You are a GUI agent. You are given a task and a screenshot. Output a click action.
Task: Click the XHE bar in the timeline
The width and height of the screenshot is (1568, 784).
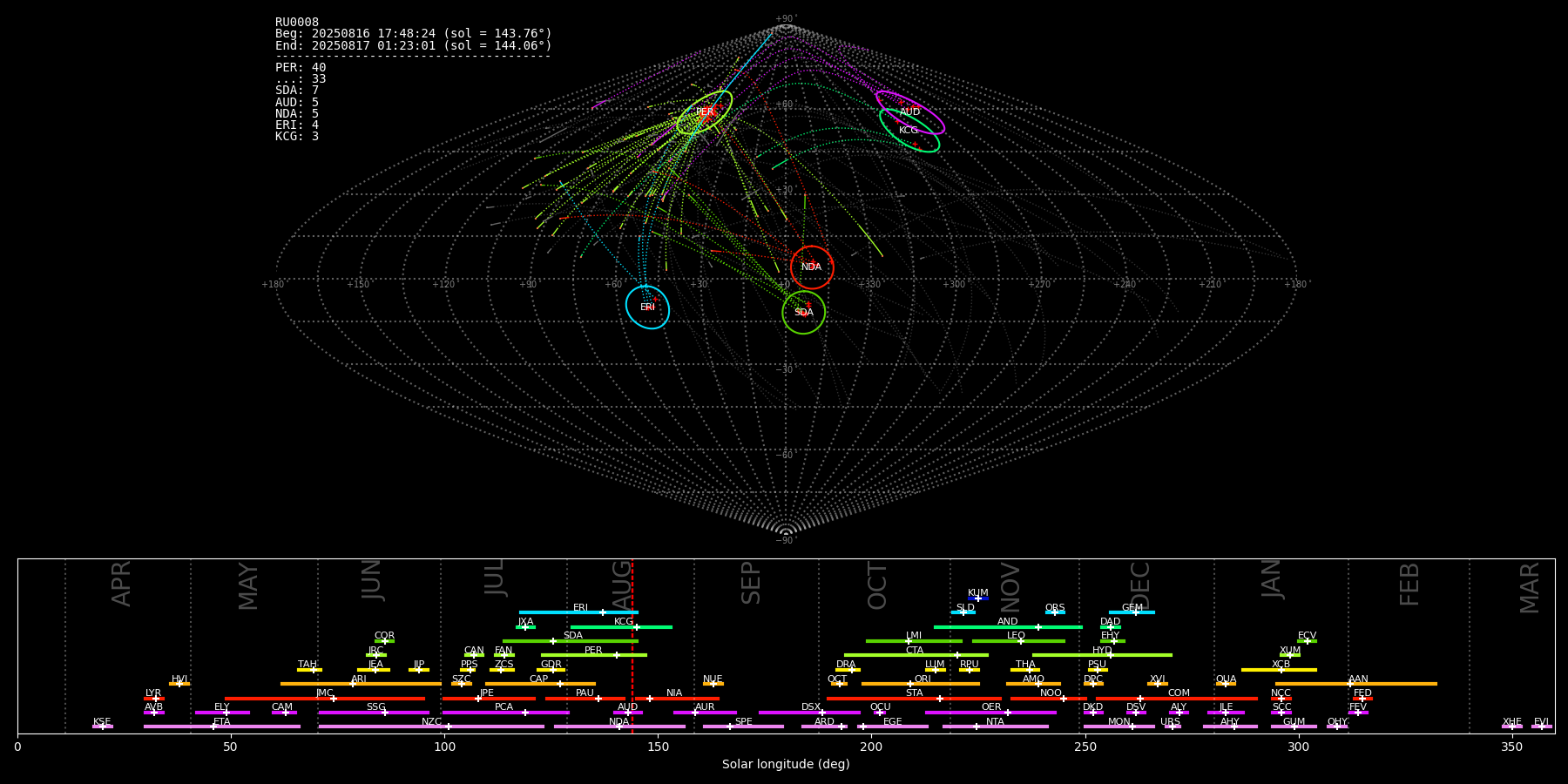1511,727
